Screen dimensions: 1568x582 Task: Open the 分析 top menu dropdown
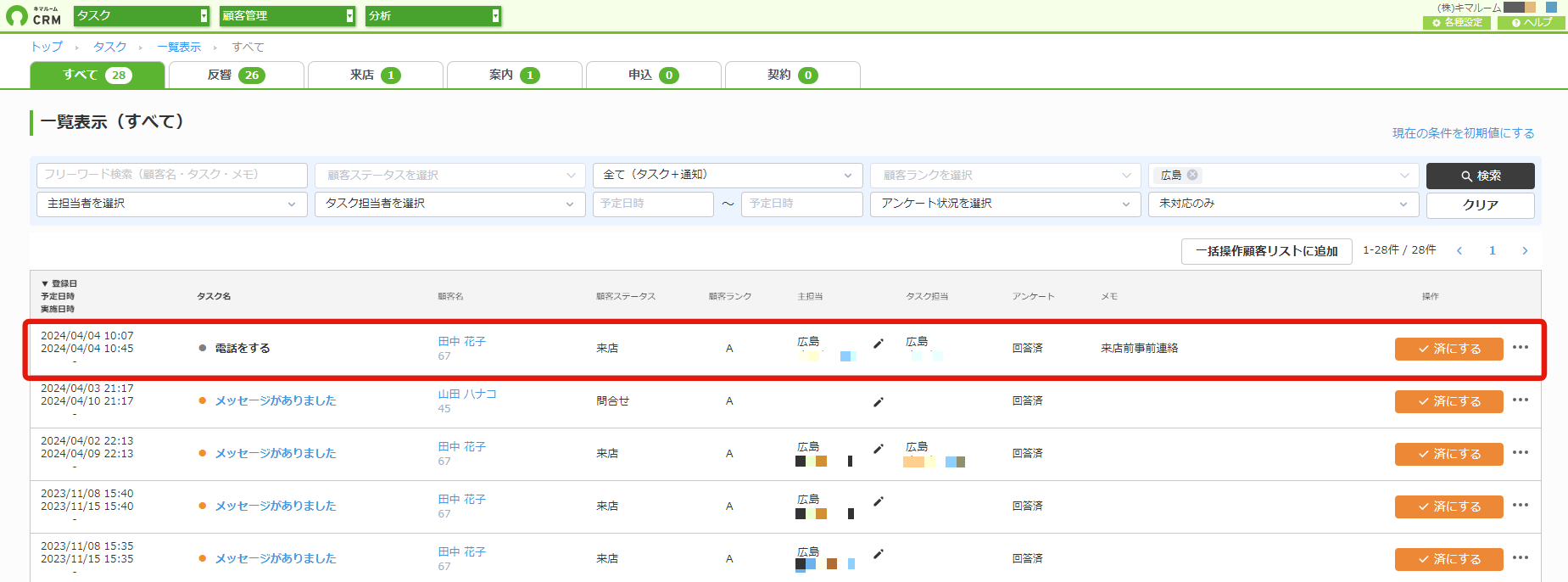pyautogui.click(x=433, y=15)
